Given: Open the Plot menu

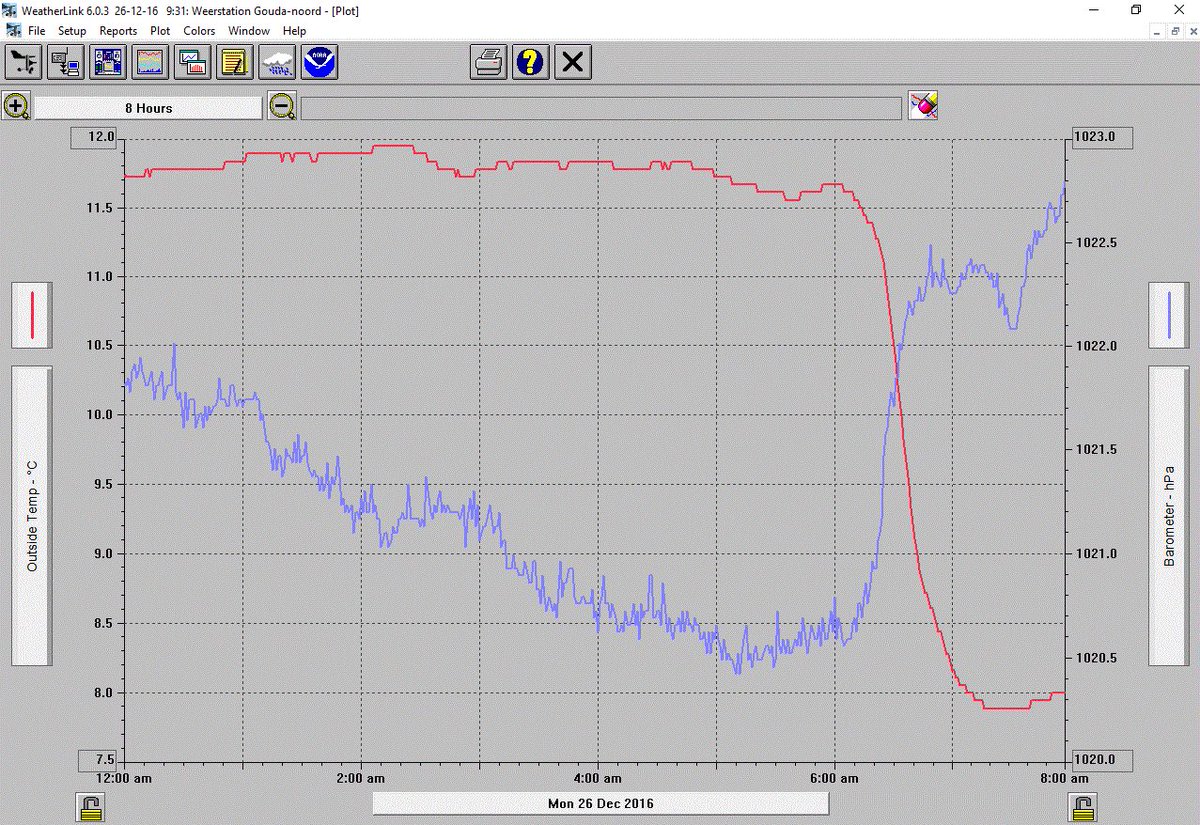Looking at the screenshot, I should pyautogui.click(x=160, y=31).
